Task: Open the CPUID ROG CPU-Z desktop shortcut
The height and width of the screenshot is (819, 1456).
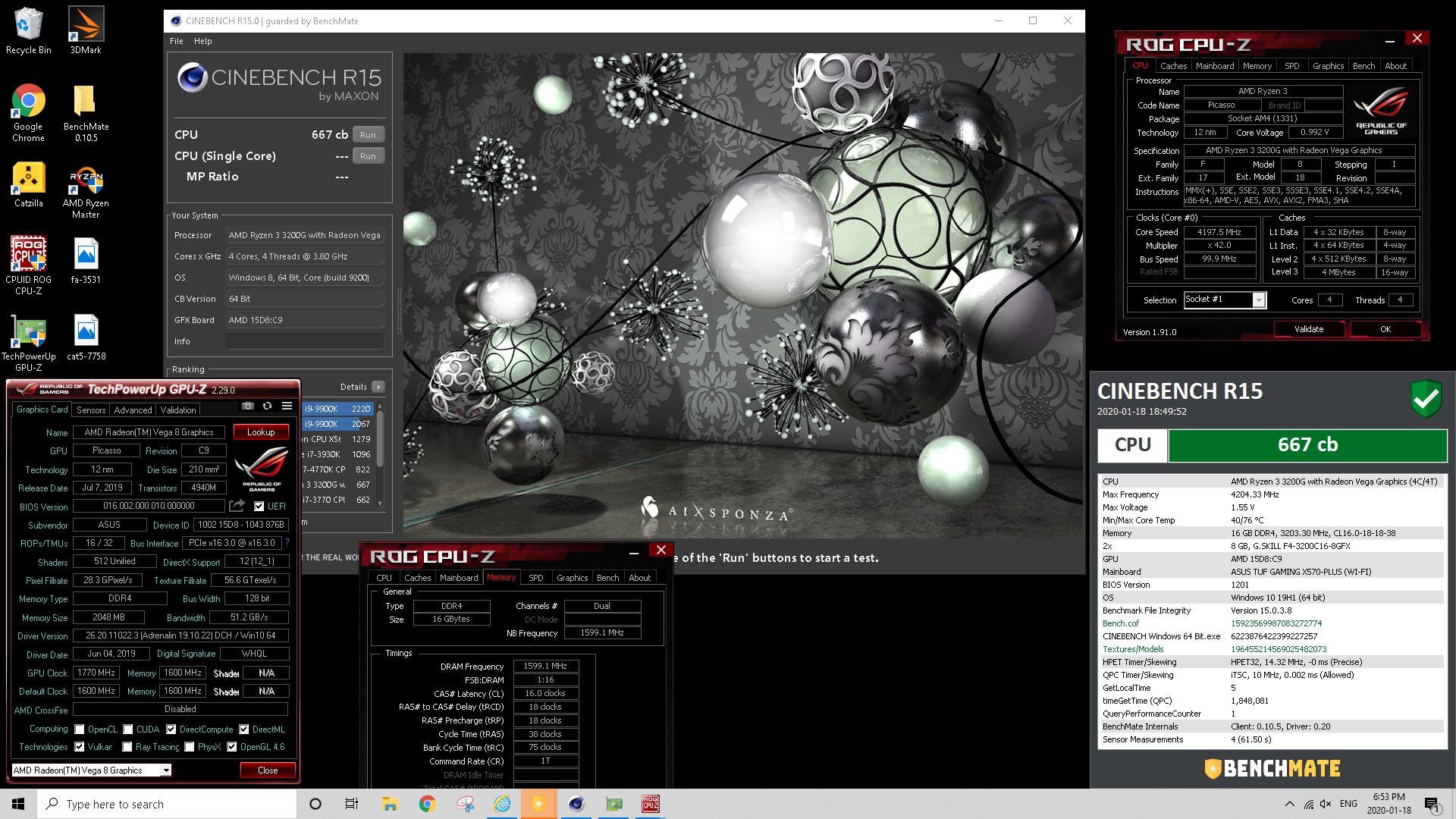Action: click(28, 265)
